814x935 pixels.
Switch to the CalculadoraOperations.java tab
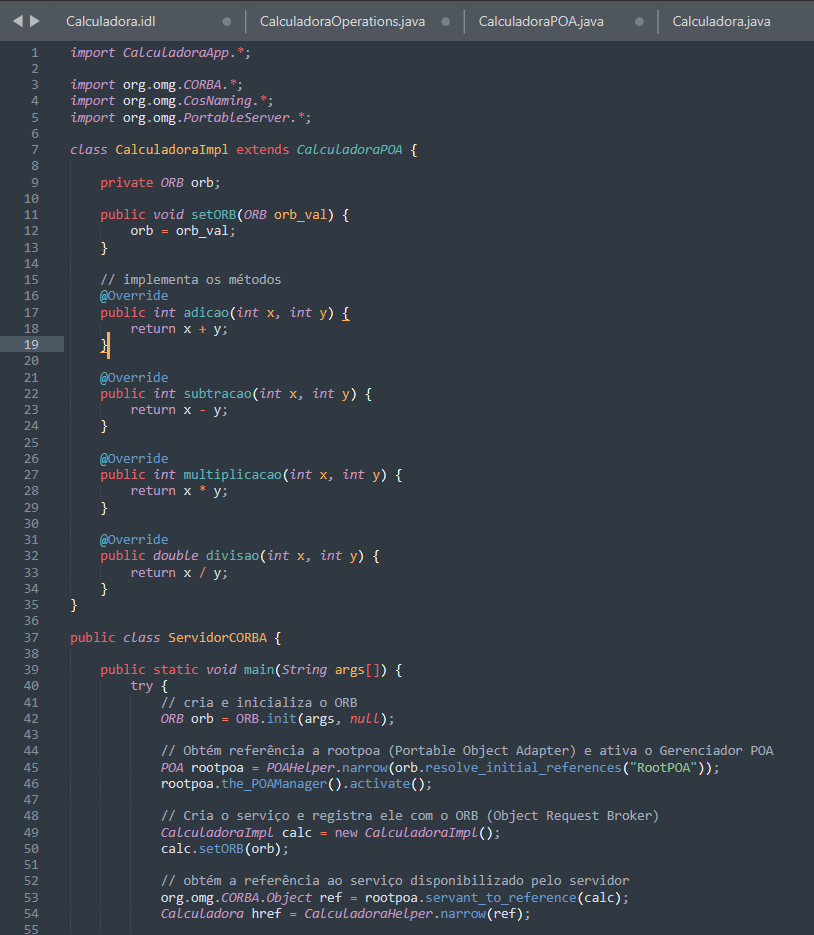(342, 21)
